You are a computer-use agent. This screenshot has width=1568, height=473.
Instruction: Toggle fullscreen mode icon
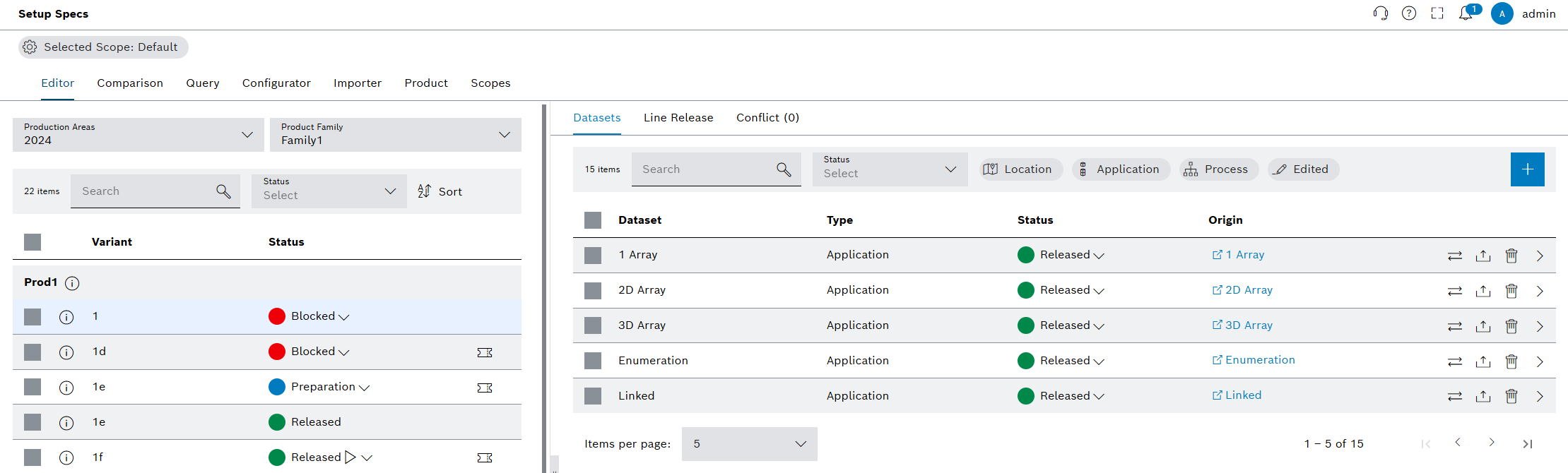click(1437, 13)
